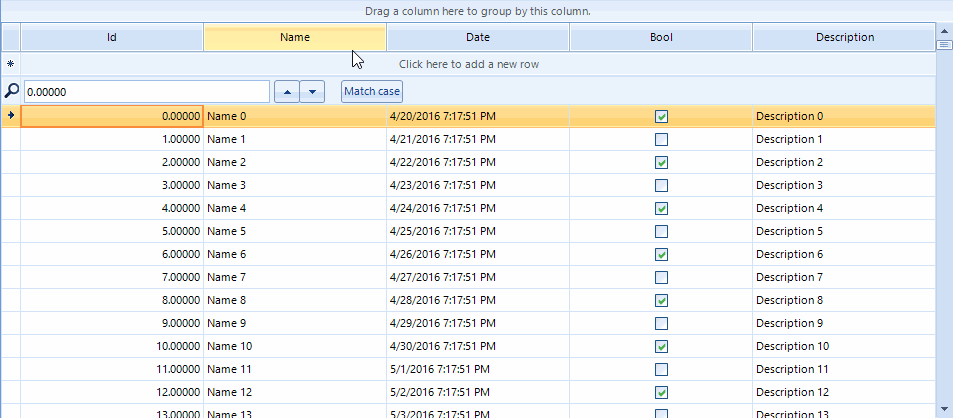Image resolution: width=953 pixels, height=418 pixels.
Task: Click the current row arrow indicator
Action: (x=10, y=116)
